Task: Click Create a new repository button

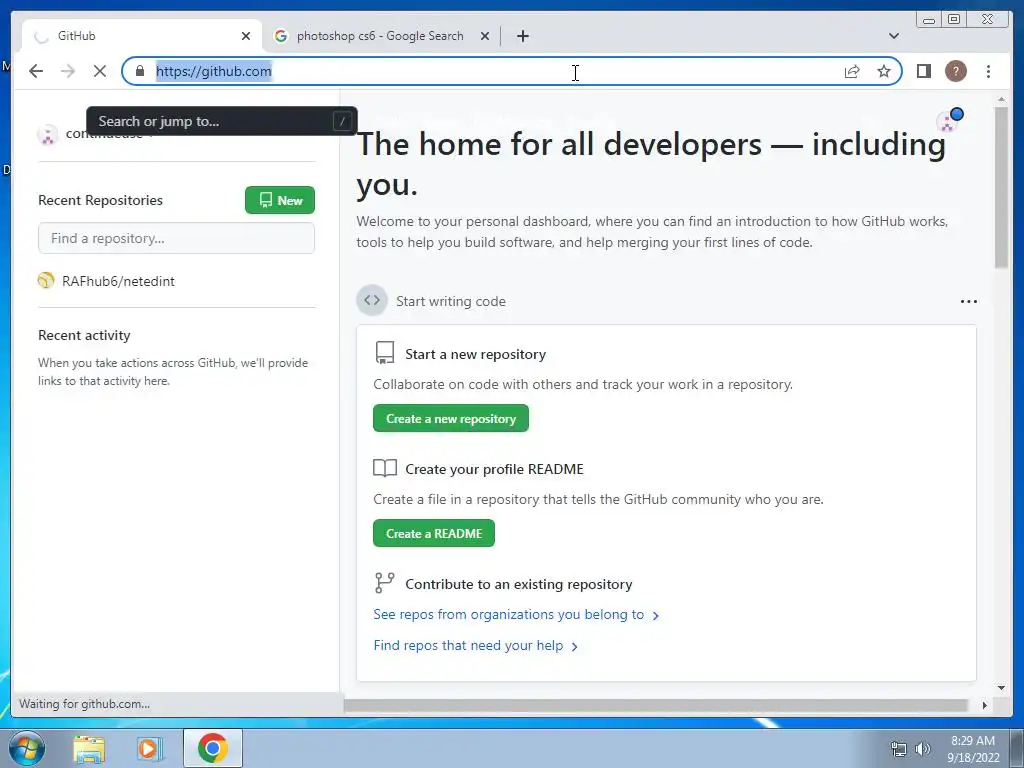Action: [451, 418]
